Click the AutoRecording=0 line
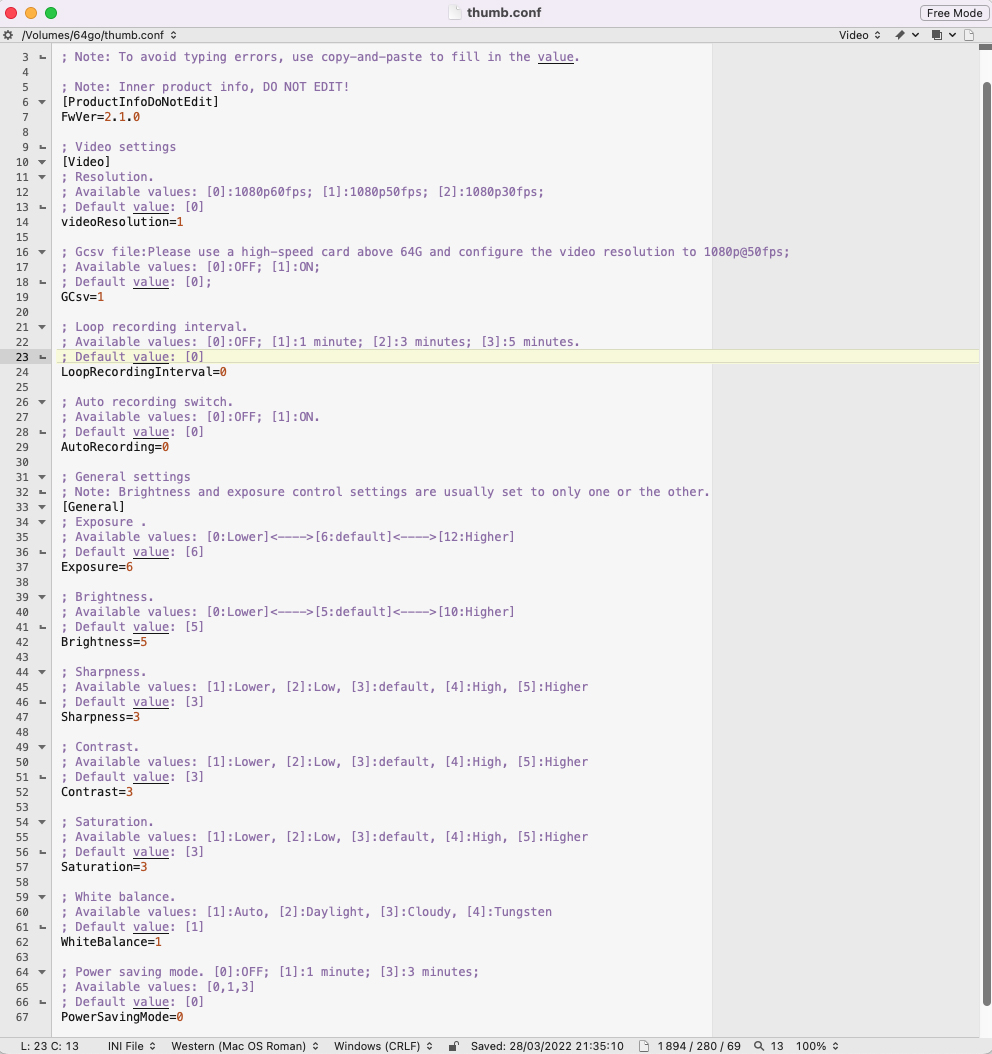992x1054 pixels. (x=115, y=447)
